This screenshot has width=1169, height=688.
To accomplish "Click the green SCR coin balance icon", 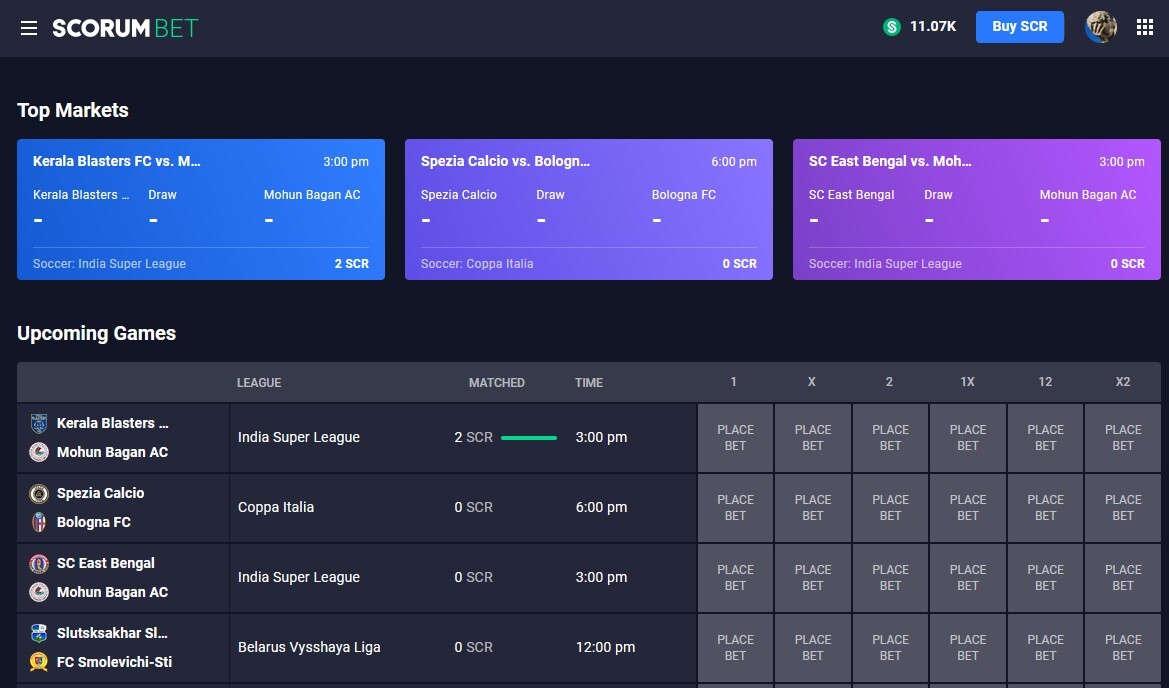I will (x=892, y=27).
